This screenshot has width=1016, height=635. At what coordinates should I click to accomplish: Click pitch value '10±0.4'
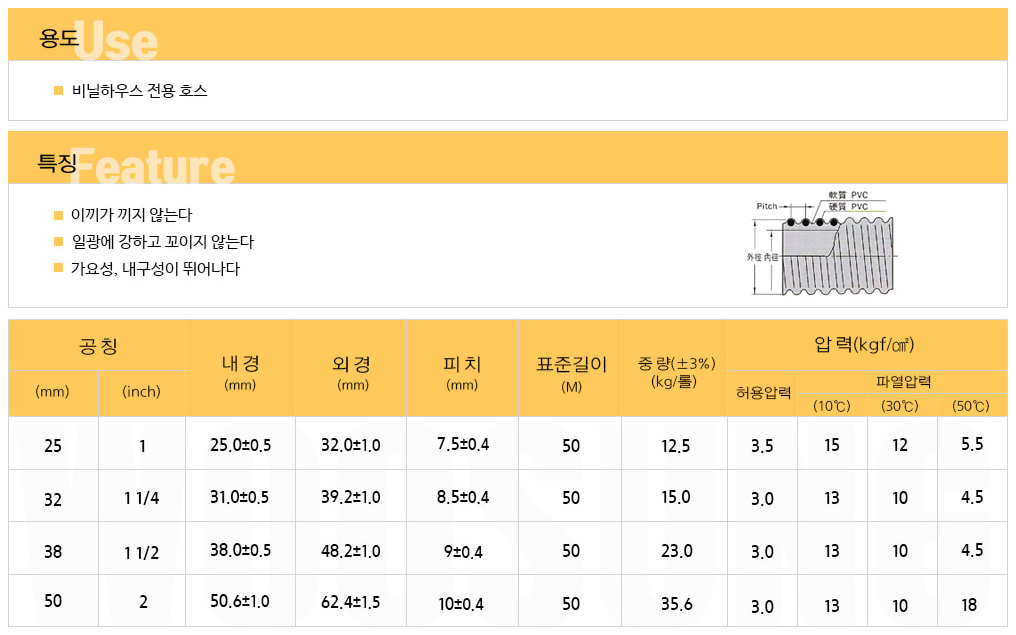(461, 604)
